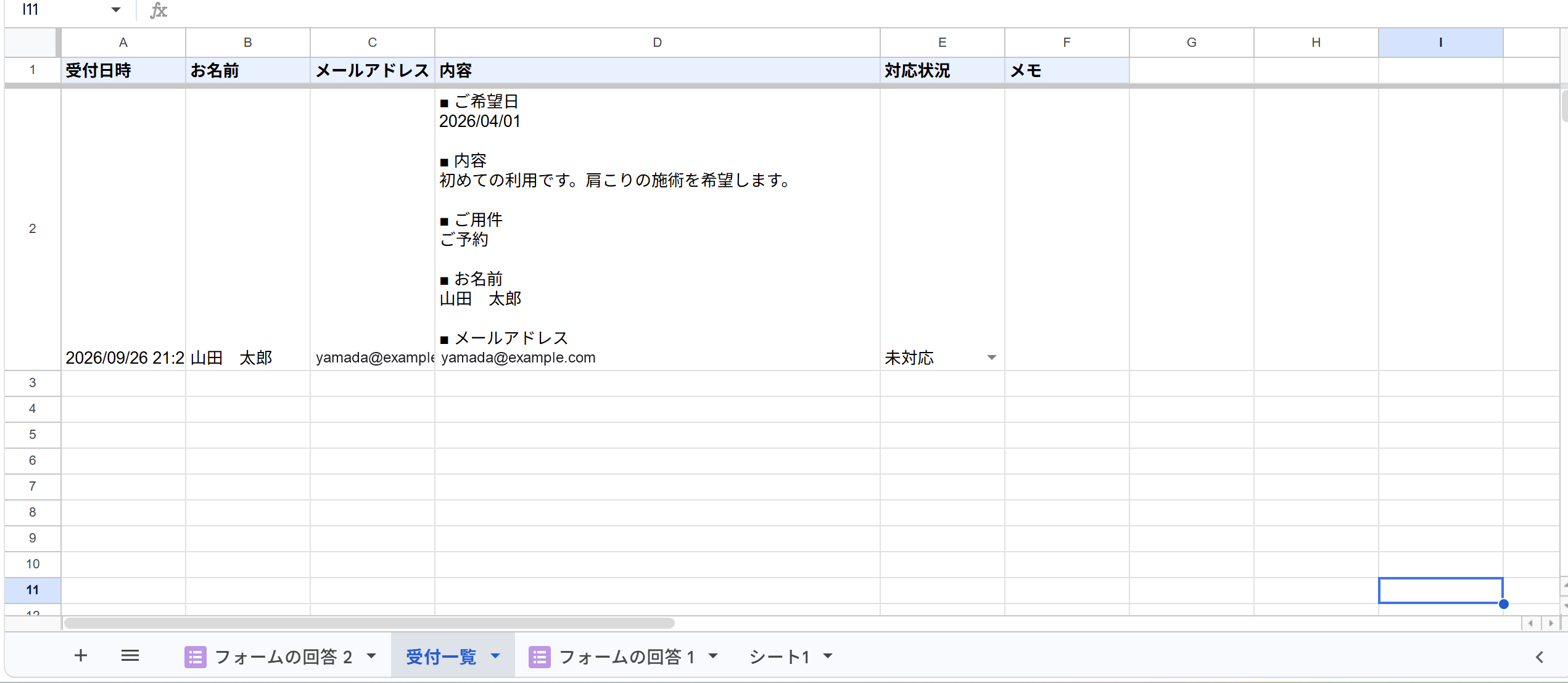Select row 3 header

tap(32, 383)
